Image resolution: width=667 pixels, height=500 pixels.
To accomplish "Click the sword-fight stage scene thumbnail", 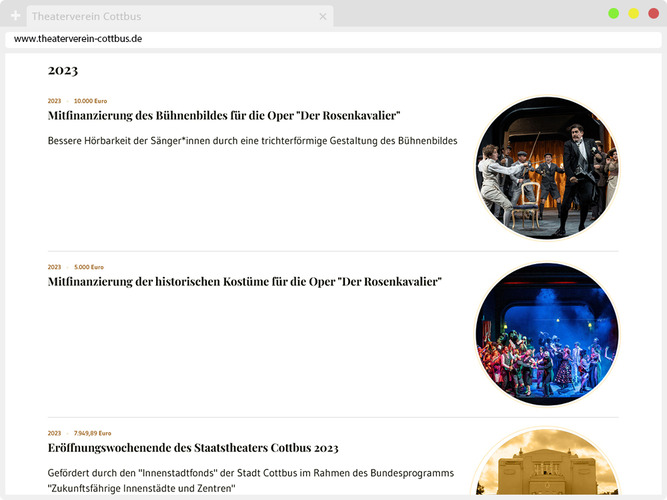I will click(x=546, y=168).
